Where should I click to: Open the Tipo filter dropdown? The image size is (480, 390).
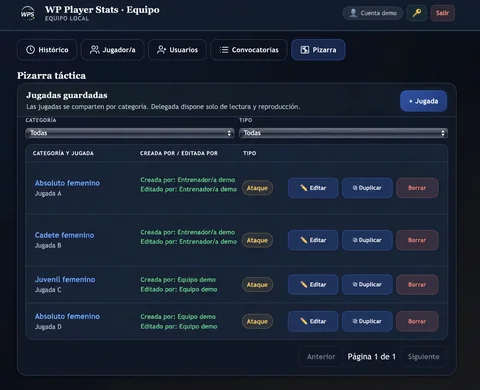[343, 133]
